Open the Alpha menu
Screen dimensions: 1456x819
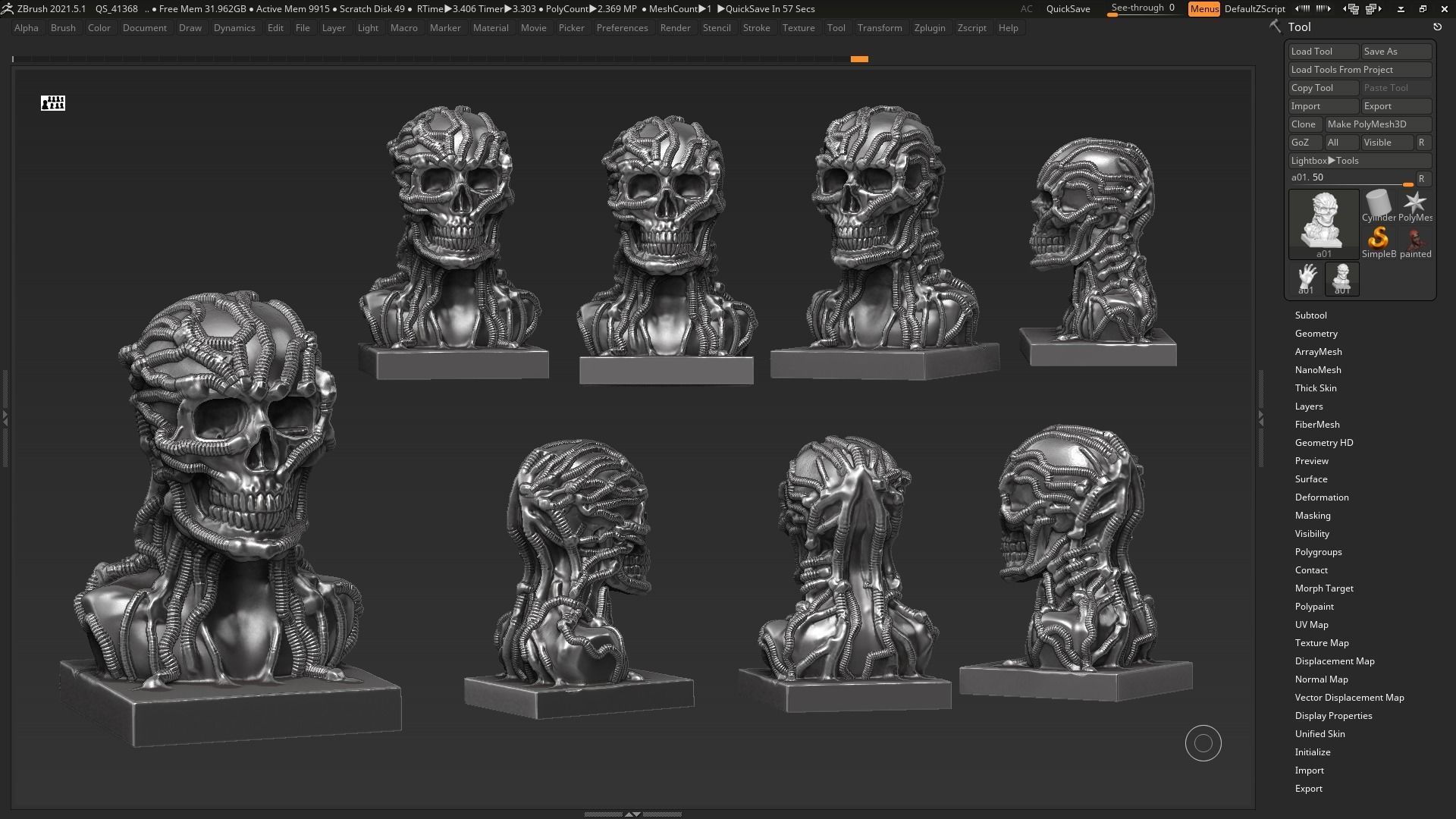coord(27,28)
